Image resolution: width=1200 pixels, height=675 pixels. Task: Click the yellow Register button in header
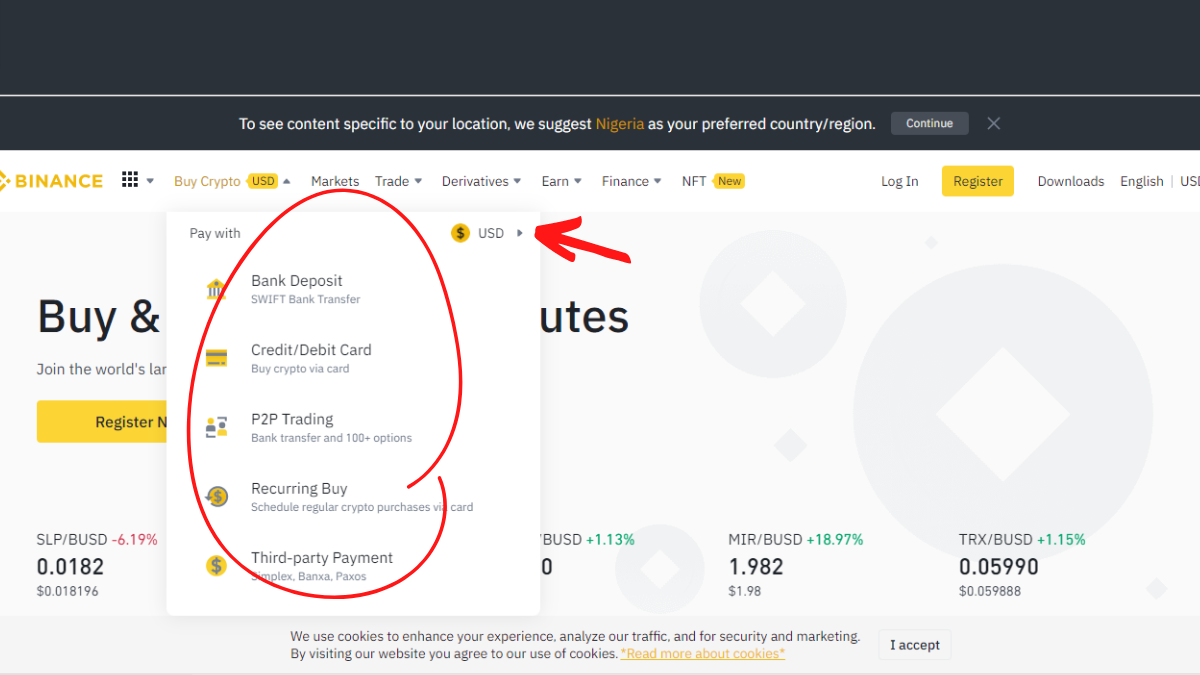coord(978,181)
